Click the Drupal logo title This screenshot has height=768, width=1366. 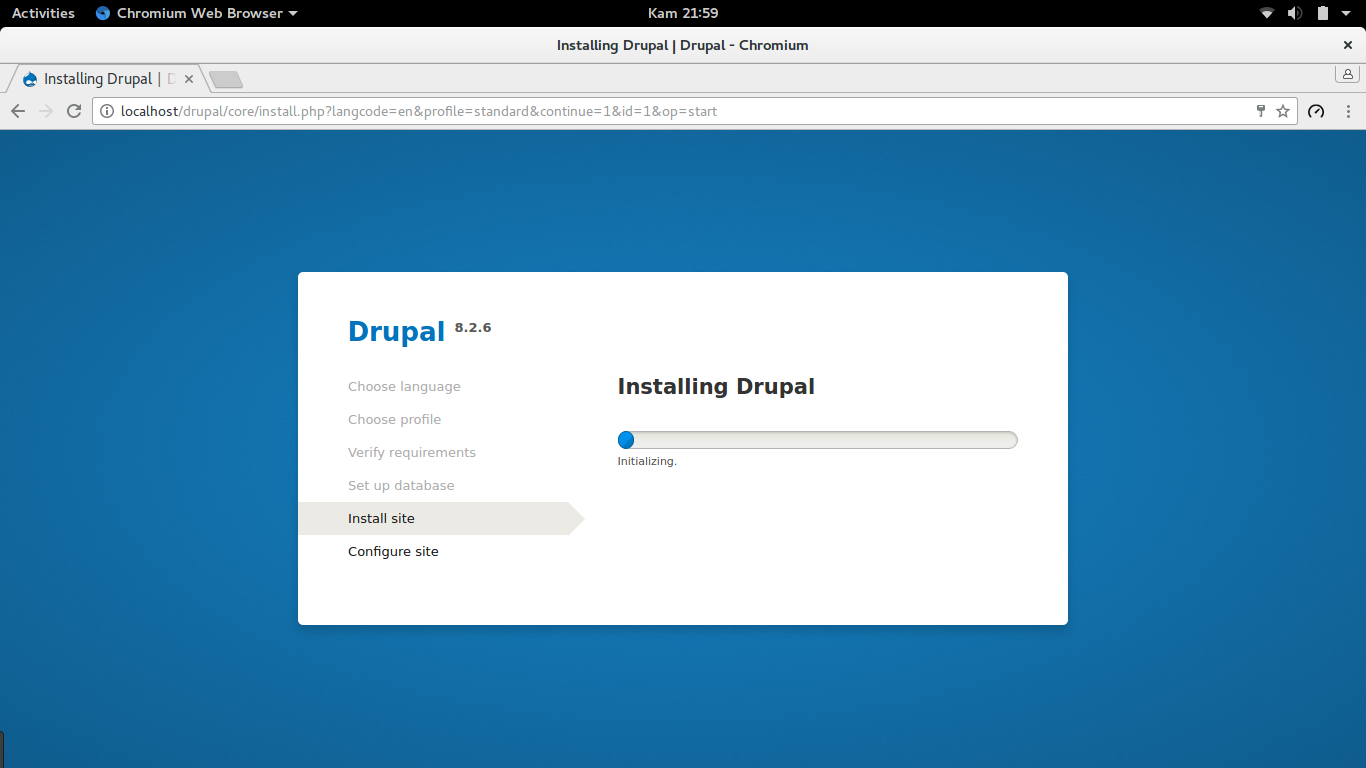pyautogui.click(x=396, y=332)
